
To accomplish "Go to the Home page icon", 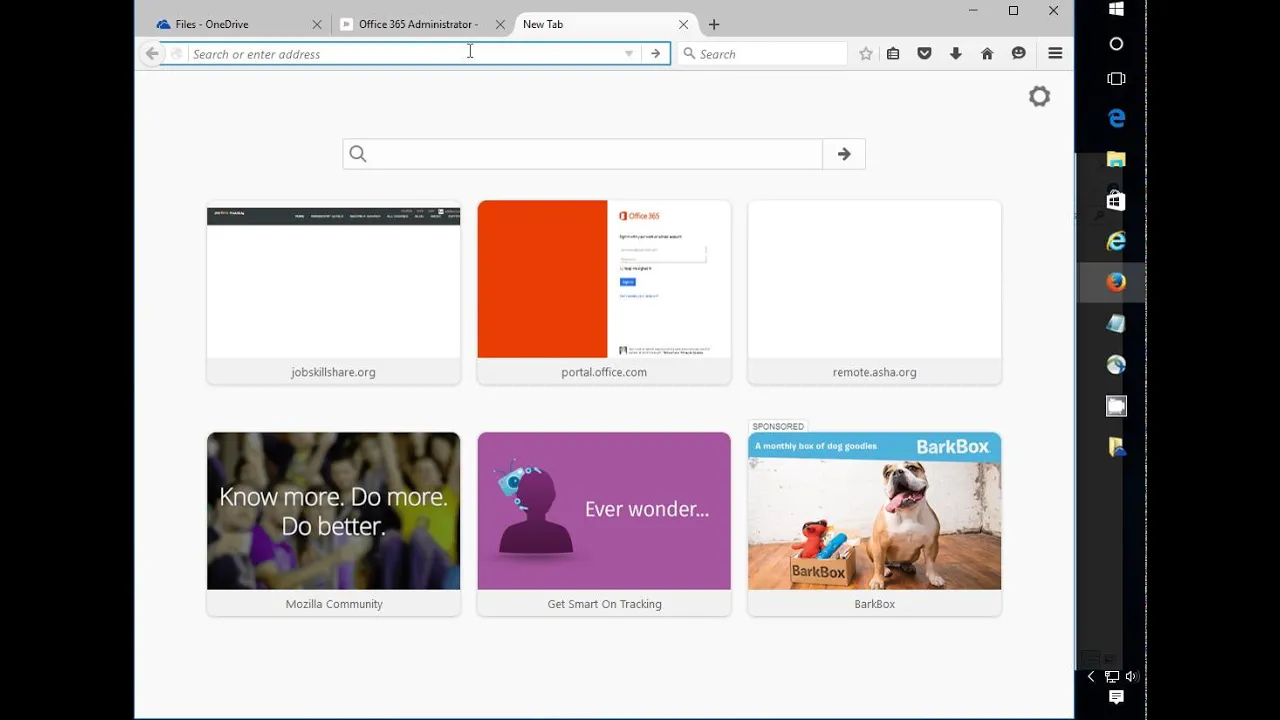I will pyautogui.click(x=987, y=54).
